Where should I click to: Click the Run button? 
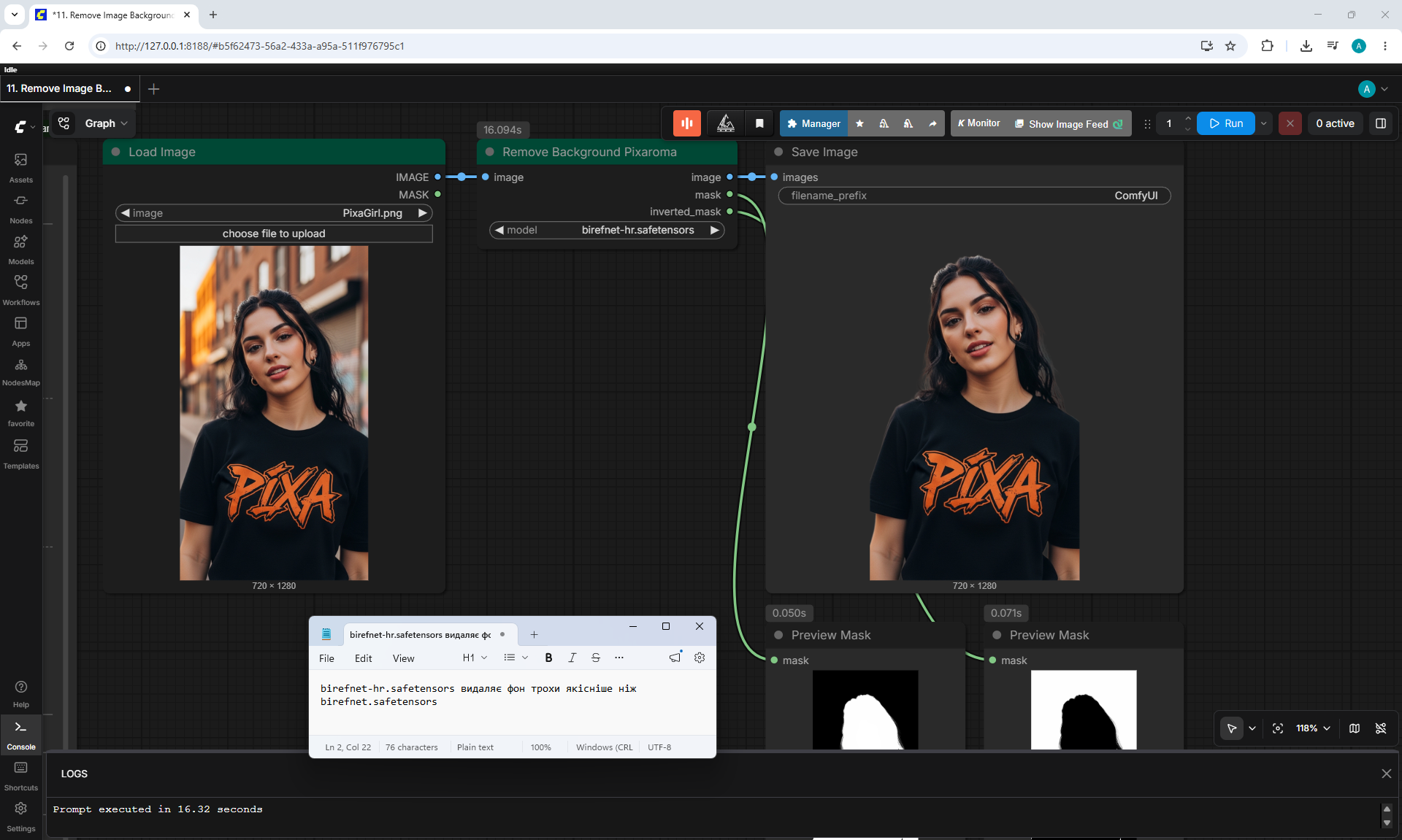point(1226,123)
